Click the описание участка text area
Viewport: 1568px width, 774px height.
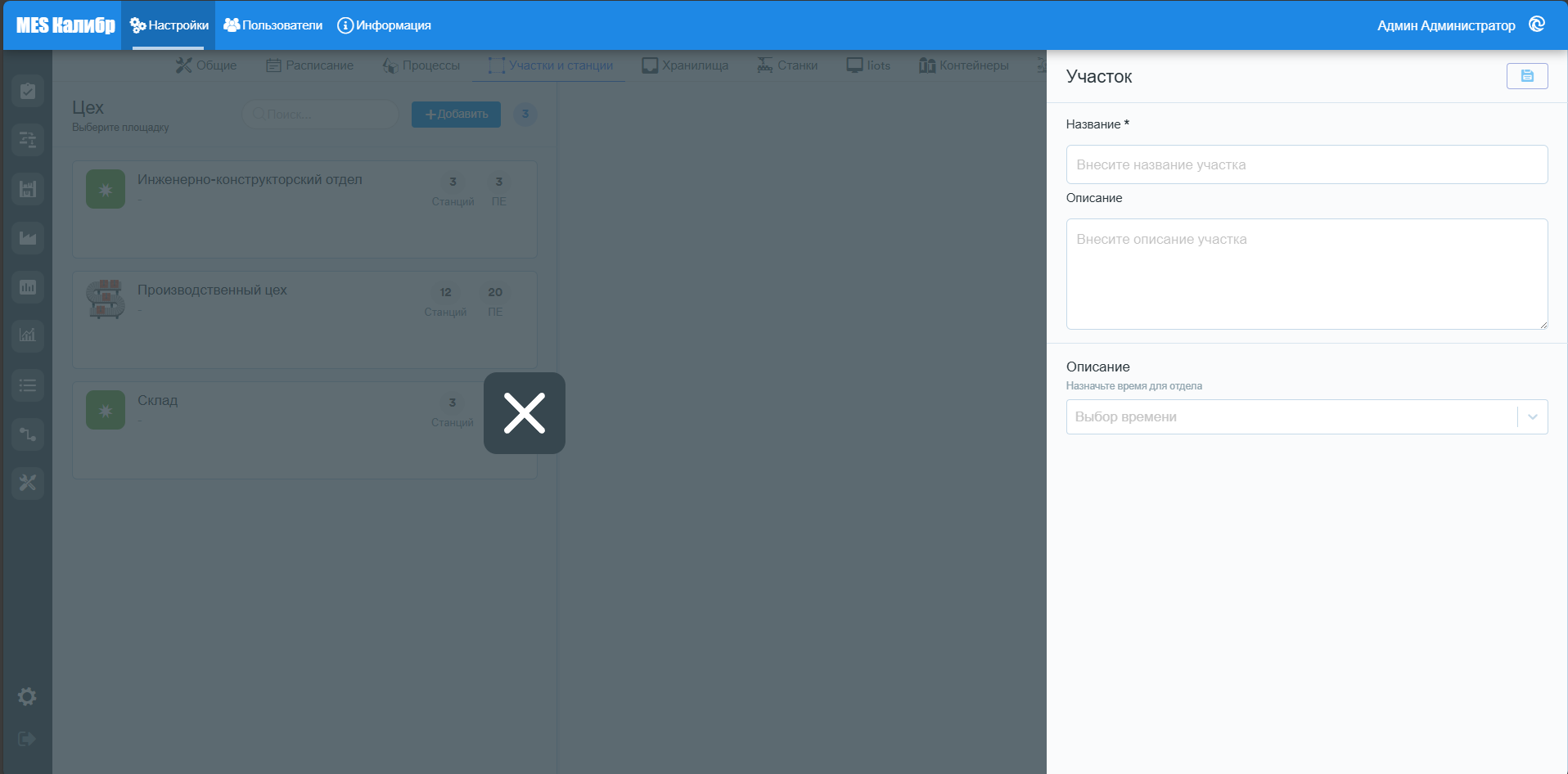point(1307,274)
